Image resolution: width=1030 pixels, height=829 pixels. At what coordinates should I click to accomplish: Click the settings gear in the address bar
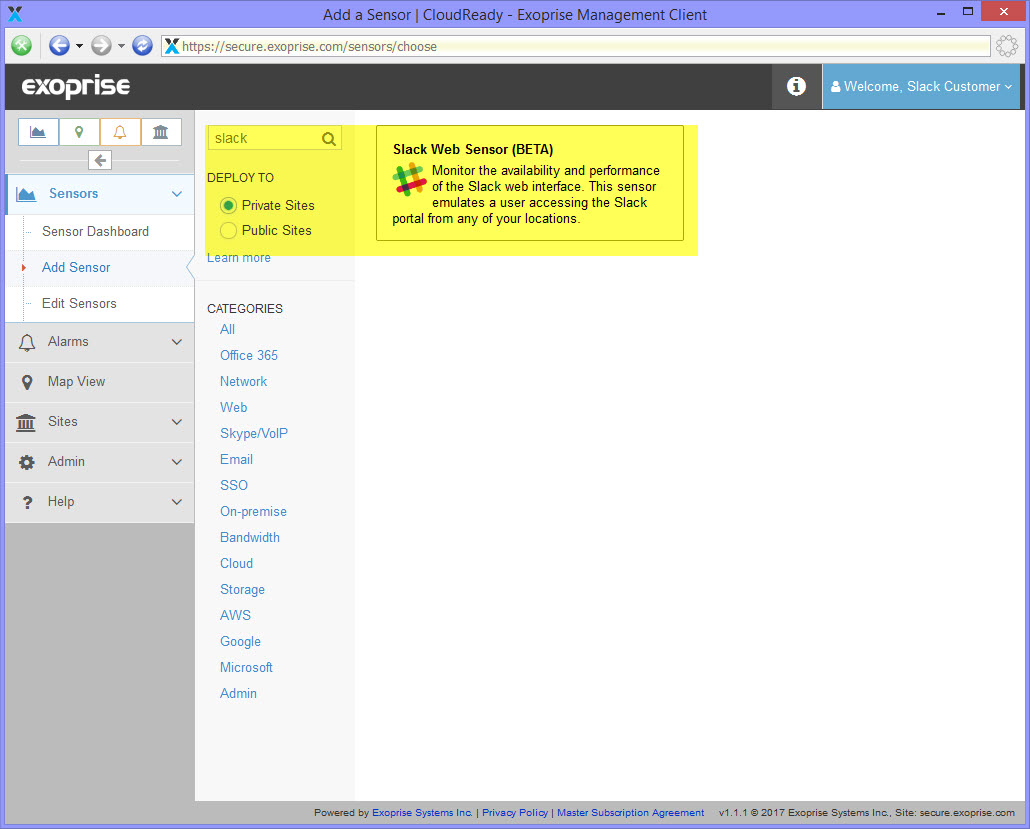pos(1006,46)
